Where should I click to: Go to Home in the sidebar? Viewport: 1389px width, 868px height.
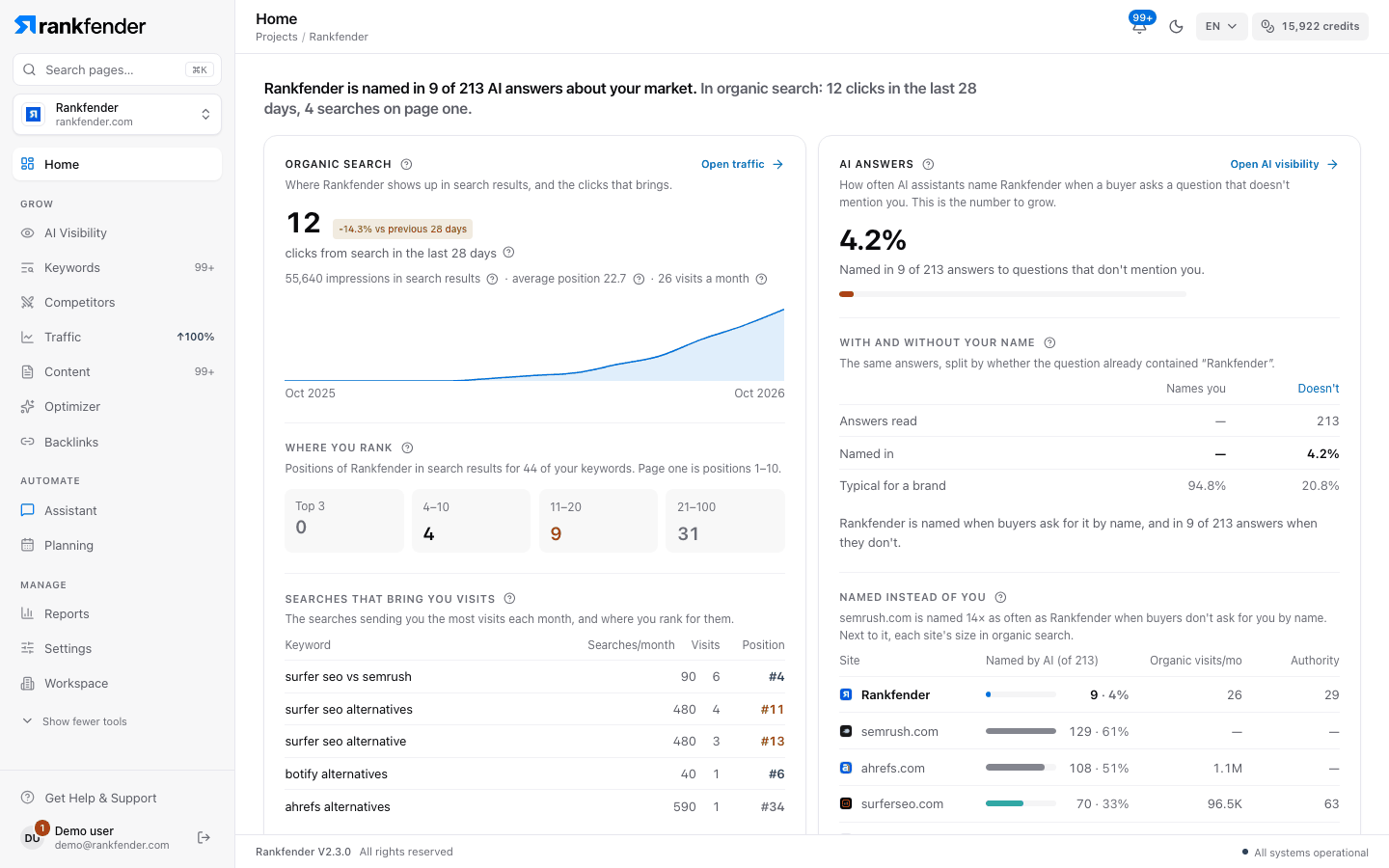[117, 164]
